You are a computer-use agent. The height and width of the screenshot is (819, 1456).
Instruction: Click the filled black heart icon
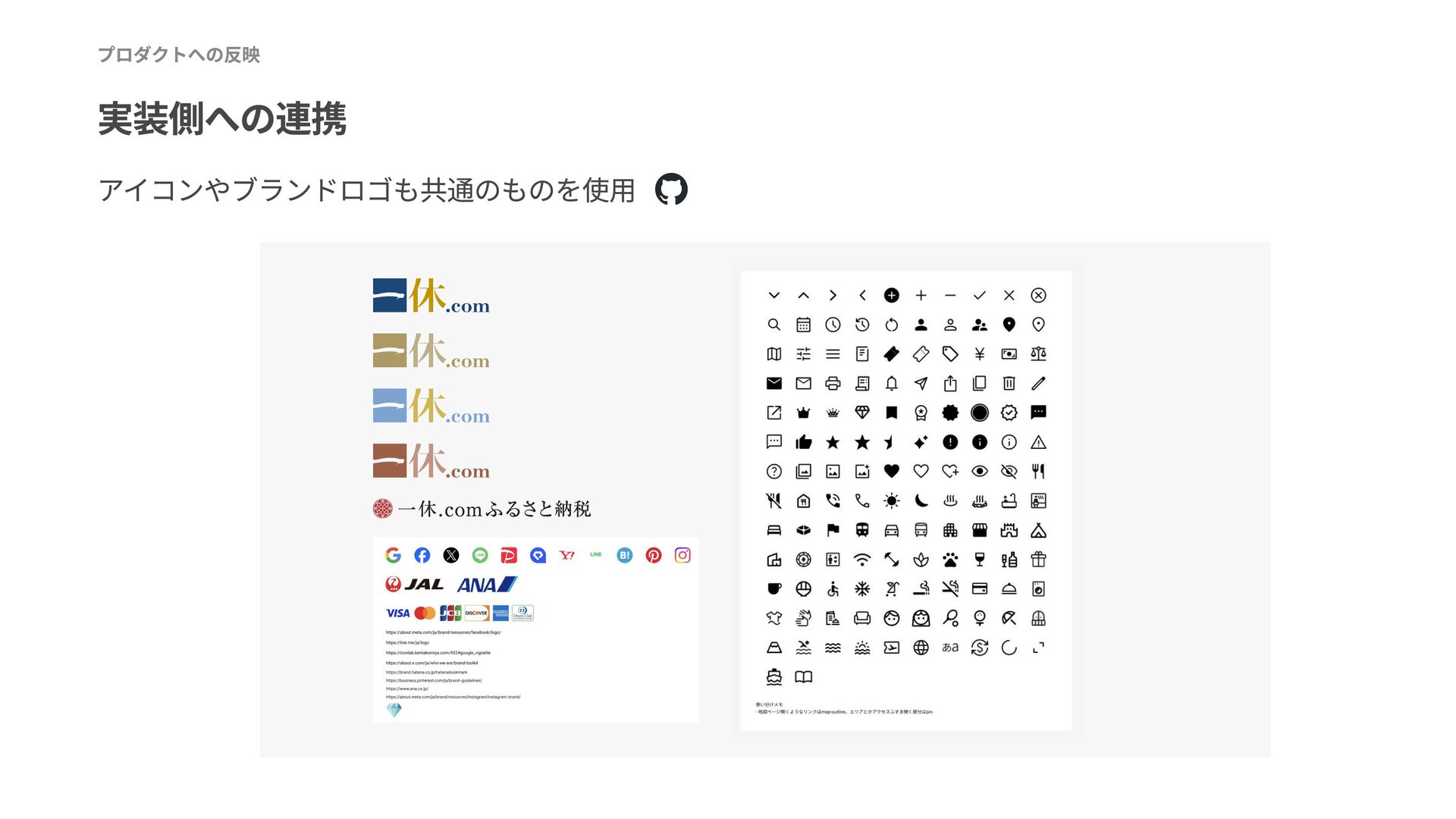click(892, 472)
